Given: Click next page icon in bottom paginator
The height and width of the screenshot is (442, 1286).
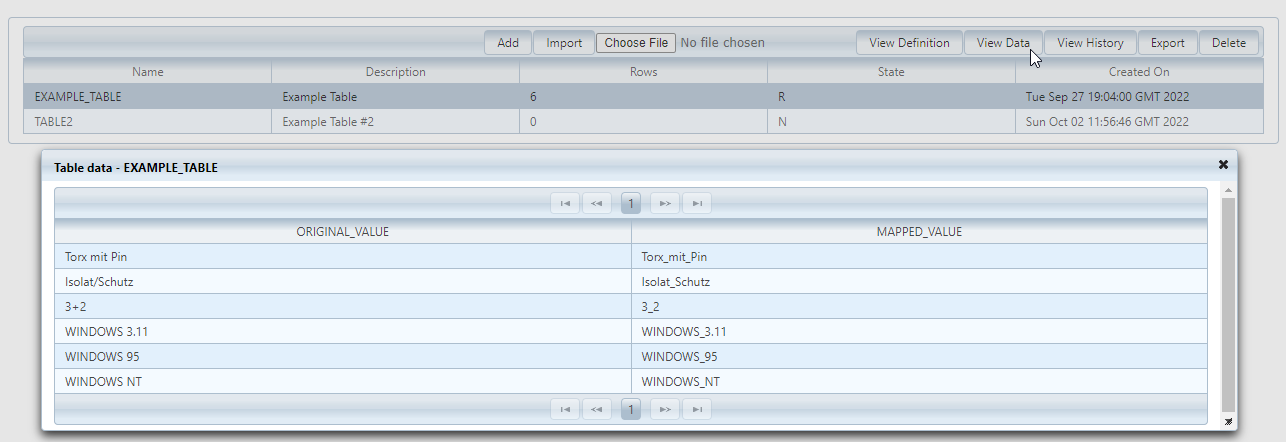Looking at the screenshot, I should tap(665, 409).
